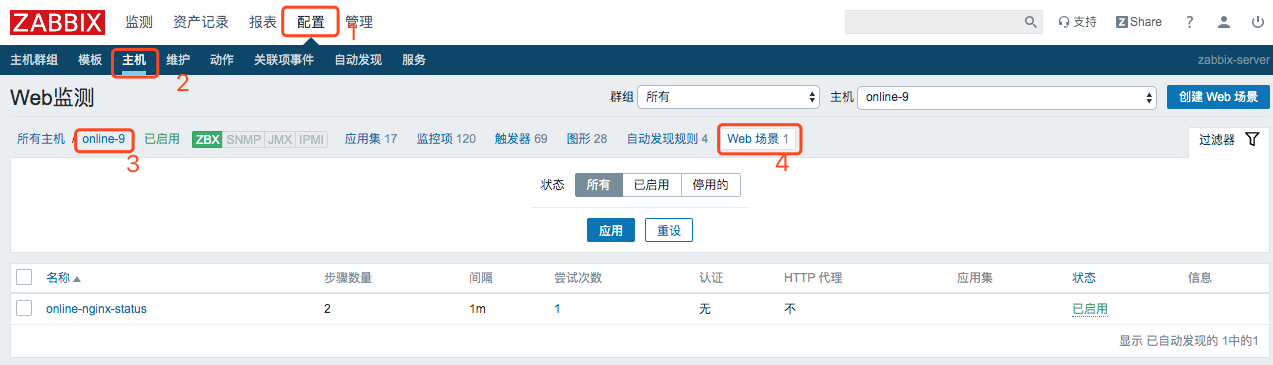Open 触发器 69 link

point(521,139)
